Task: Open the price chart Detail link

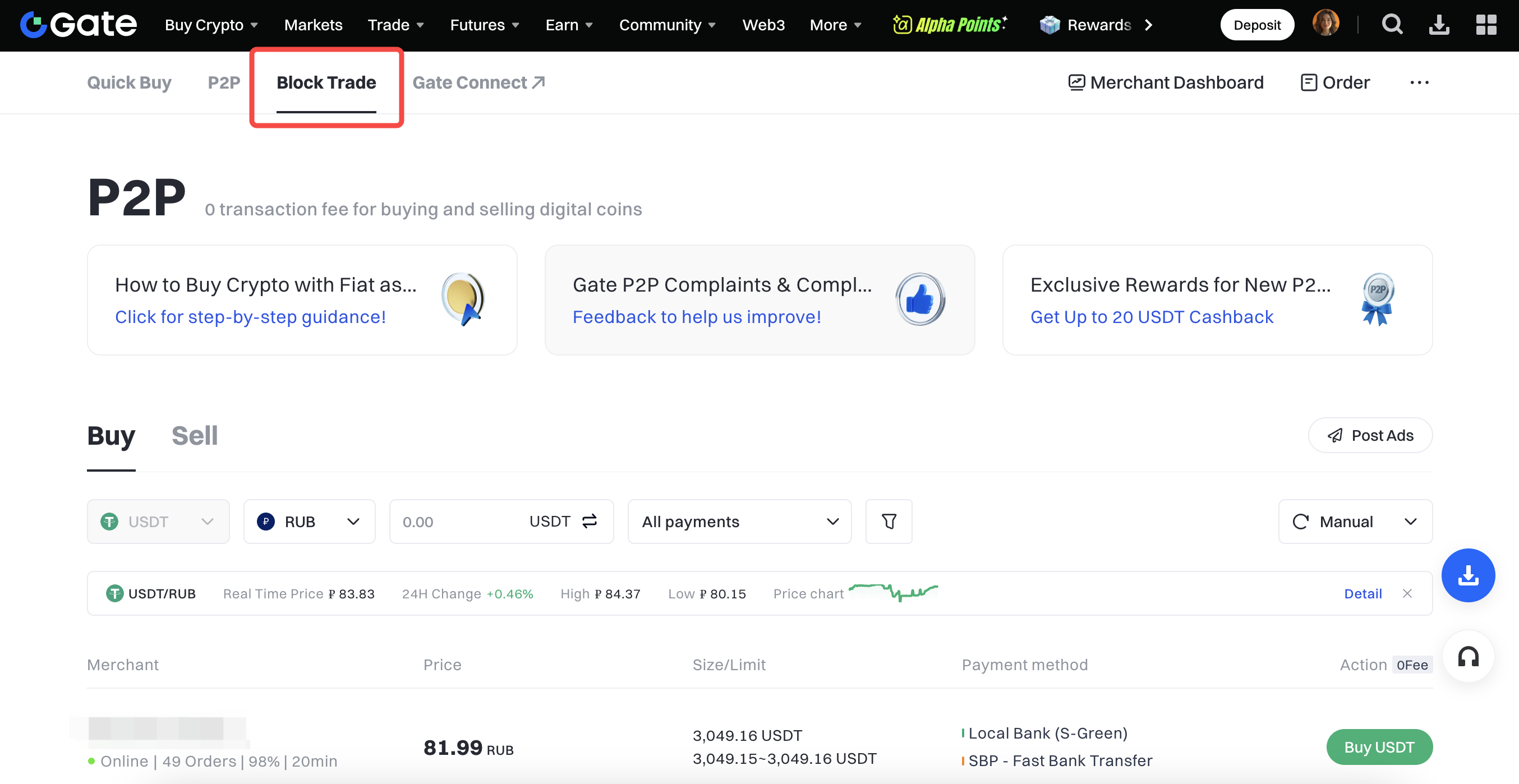Action: coord(1362,593)
